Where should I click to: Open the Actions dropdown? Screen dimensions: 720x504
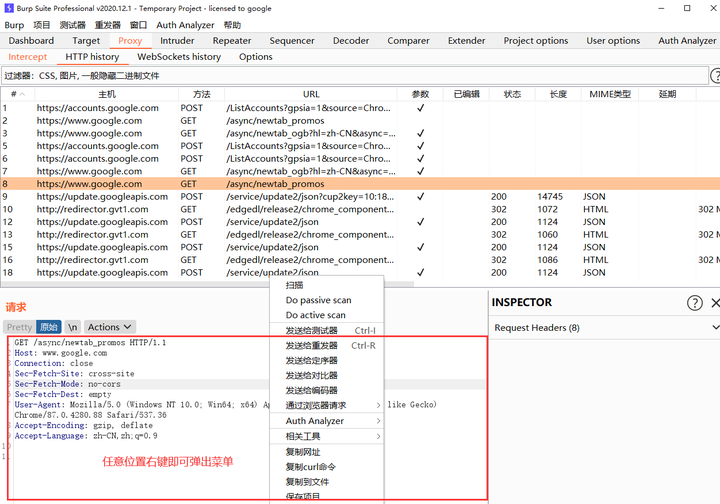tap(109, 327)
